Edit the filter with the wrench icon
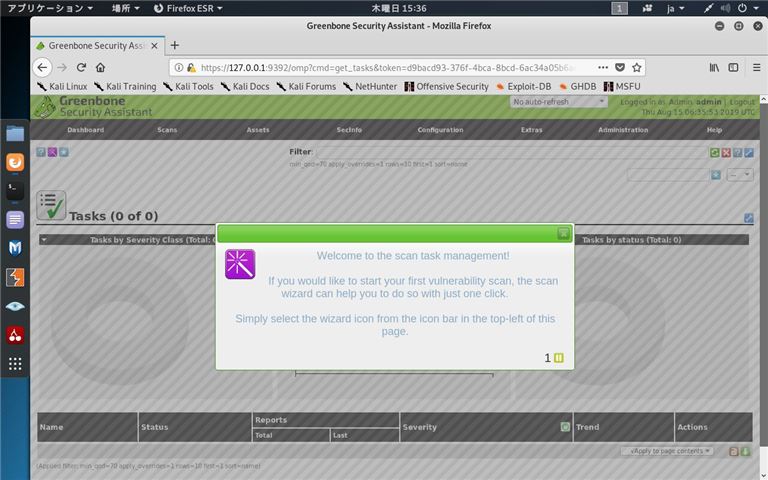The height and width of the screenshot is (480, 768). (x=748, y=153)
